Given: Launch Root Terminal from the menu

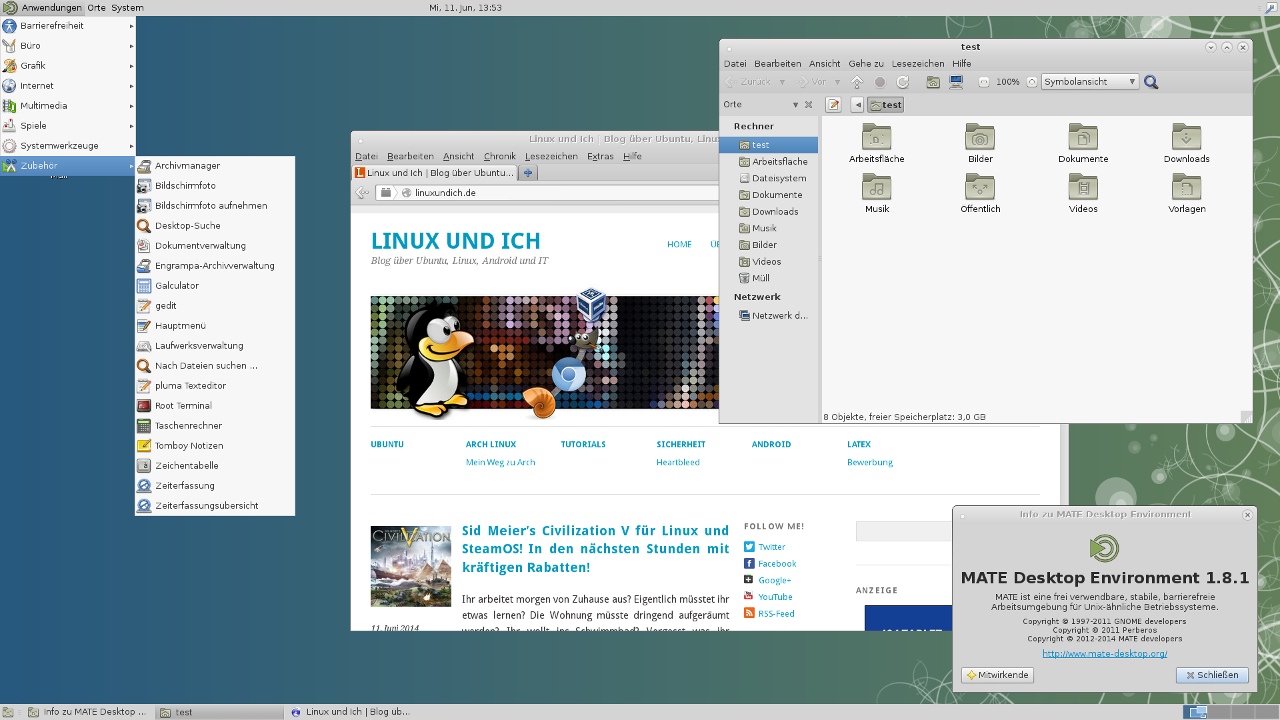Looking at the screenshot, I should coord(215,405).
